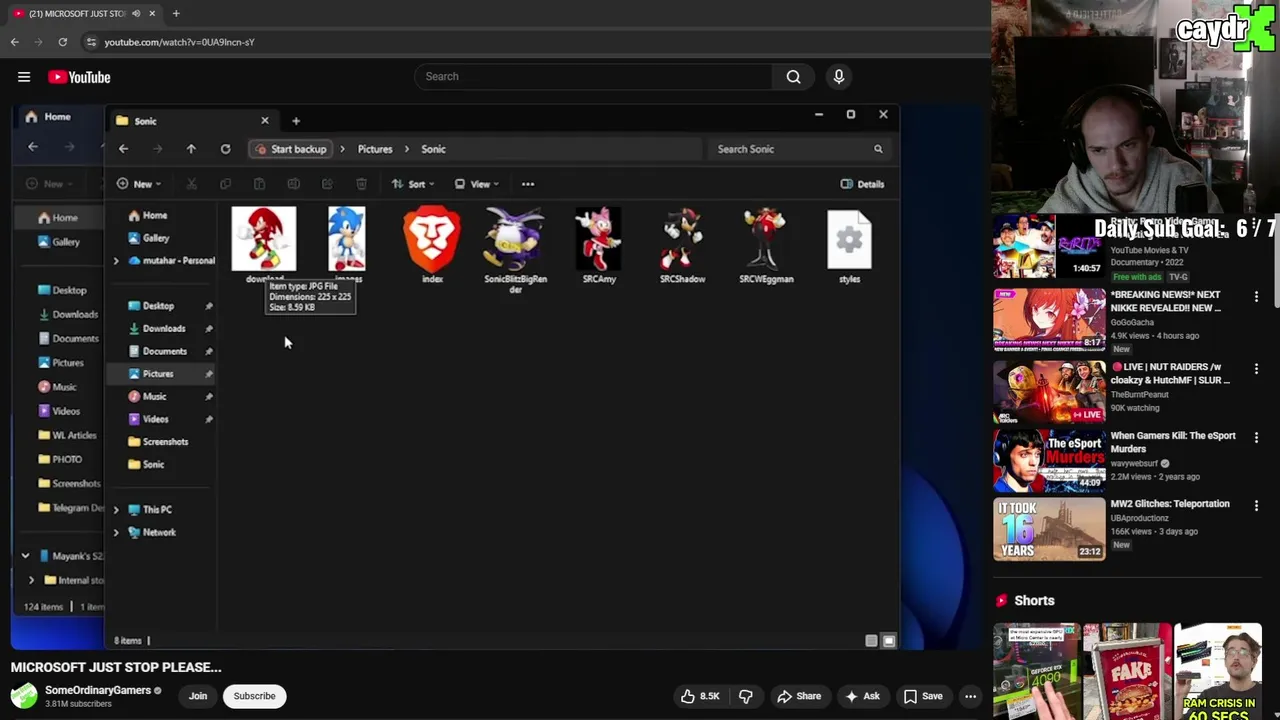
Task: Open WL Articles in background window
Action: (68, 435)
